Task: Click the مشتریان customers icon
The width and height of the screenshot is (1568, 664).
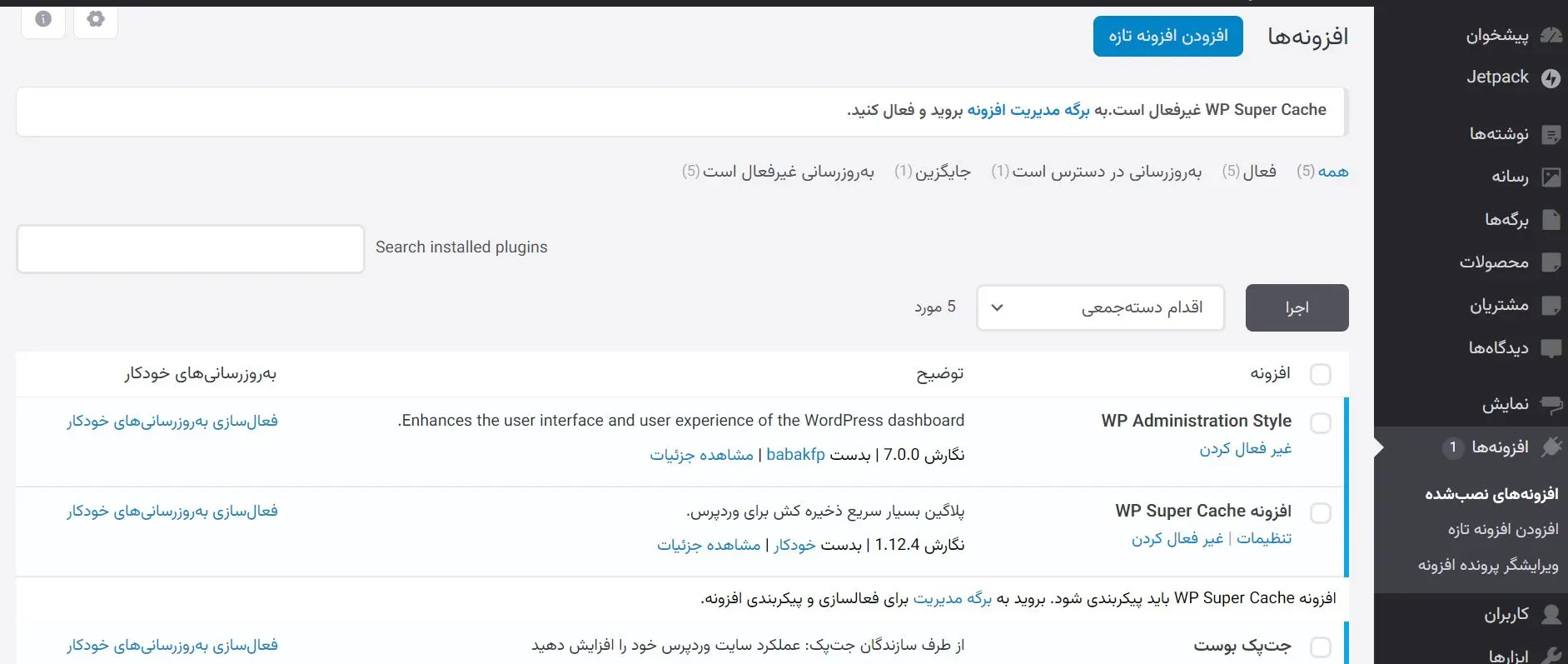Action: (1551, 305)
